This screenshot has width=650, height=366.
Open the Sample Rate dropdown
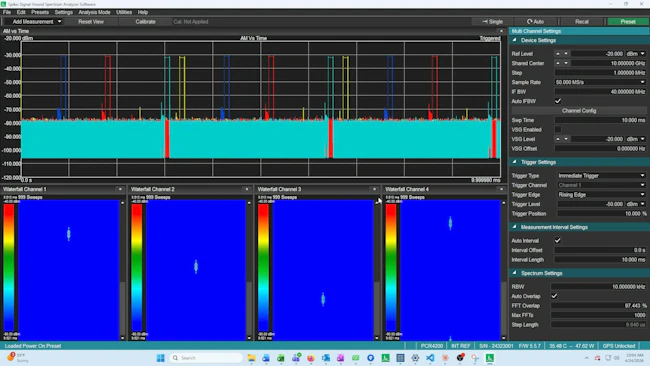[600, 82]
